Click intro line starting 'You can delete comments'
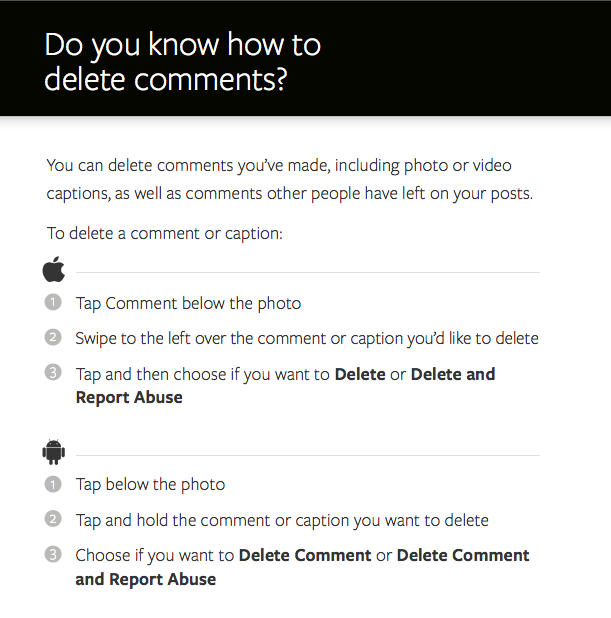Screen dimensions: 611x618 [279, 165]
